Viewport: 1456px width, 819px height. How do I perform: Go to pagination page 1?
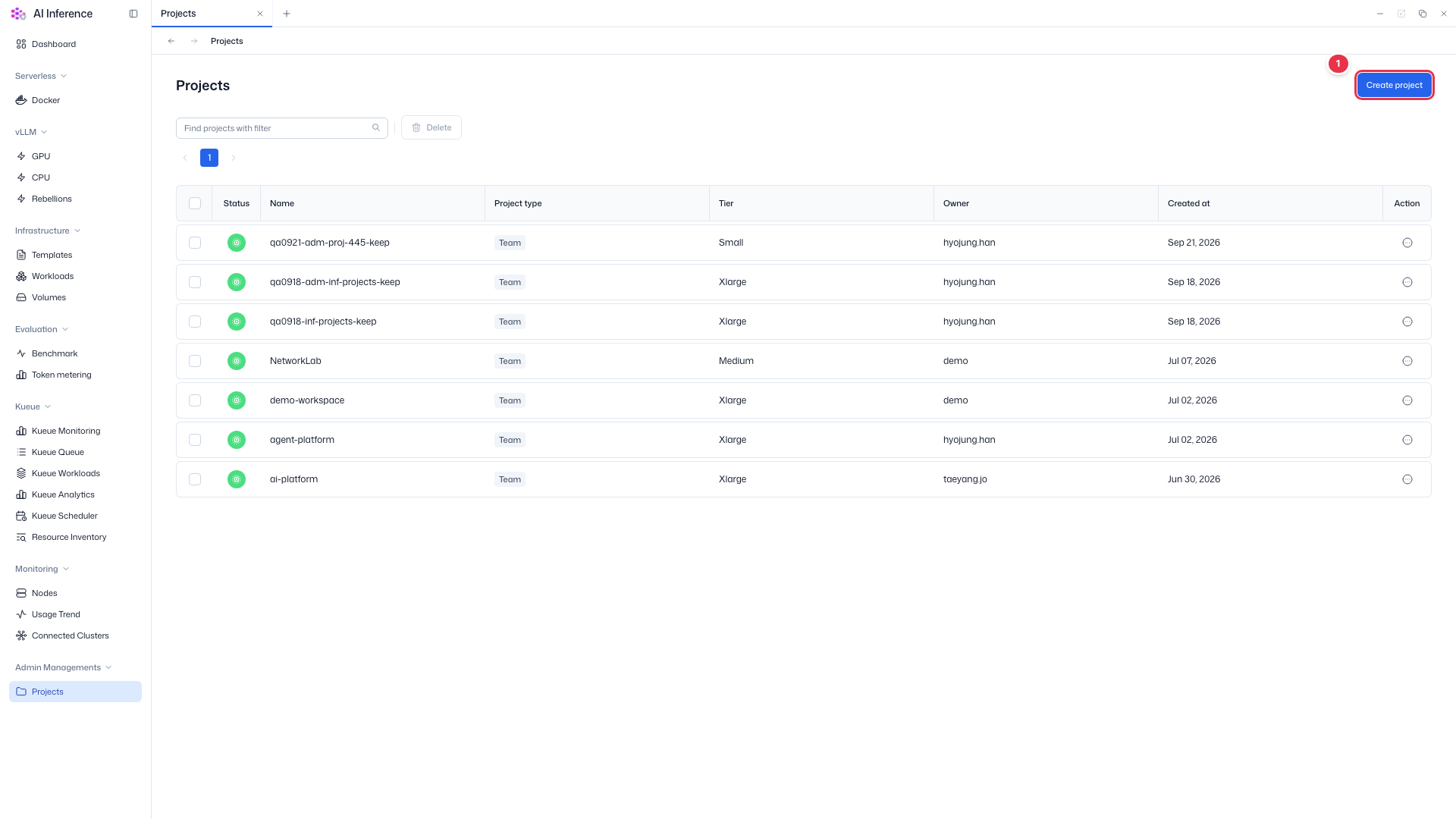[209, 158]
